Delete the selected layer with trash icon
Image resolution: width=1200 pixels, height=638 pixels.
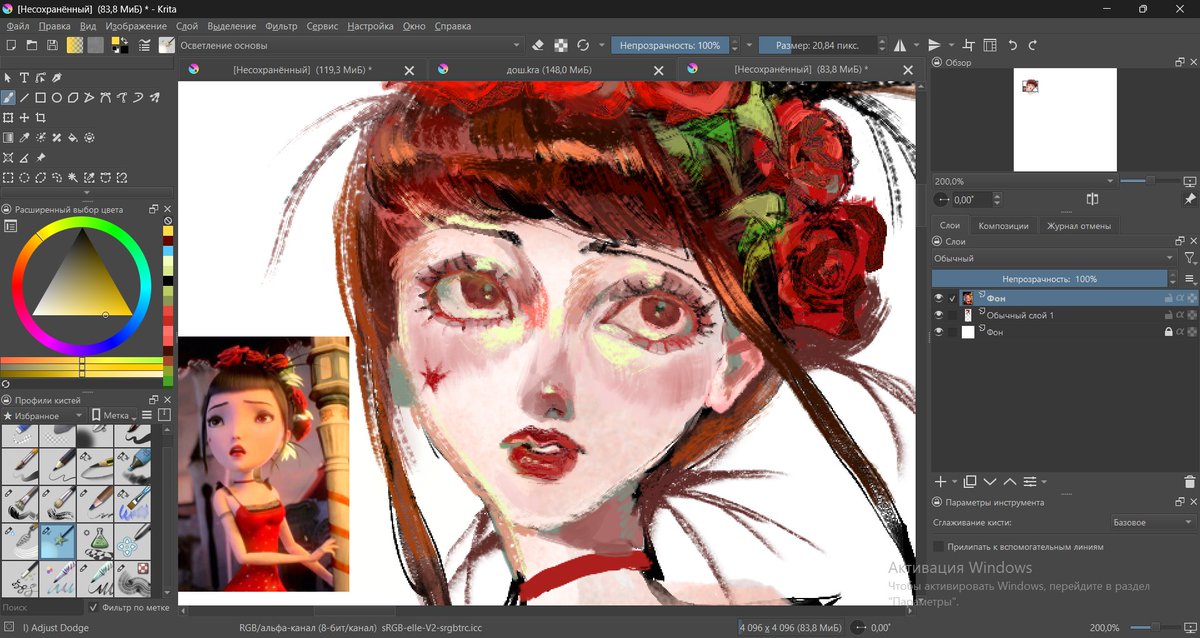click(1189, 482)
